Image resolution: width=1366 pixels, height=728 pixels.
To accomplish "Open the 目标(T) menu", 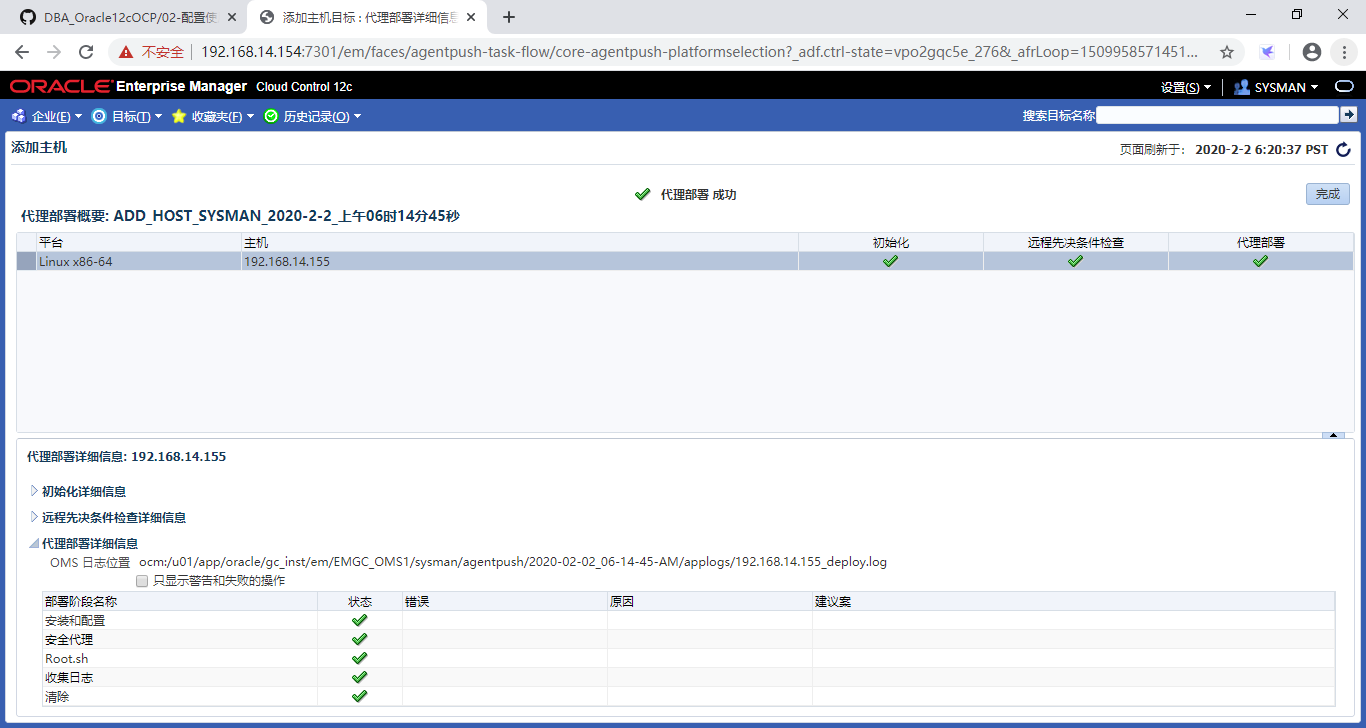I will pos(136,117).
